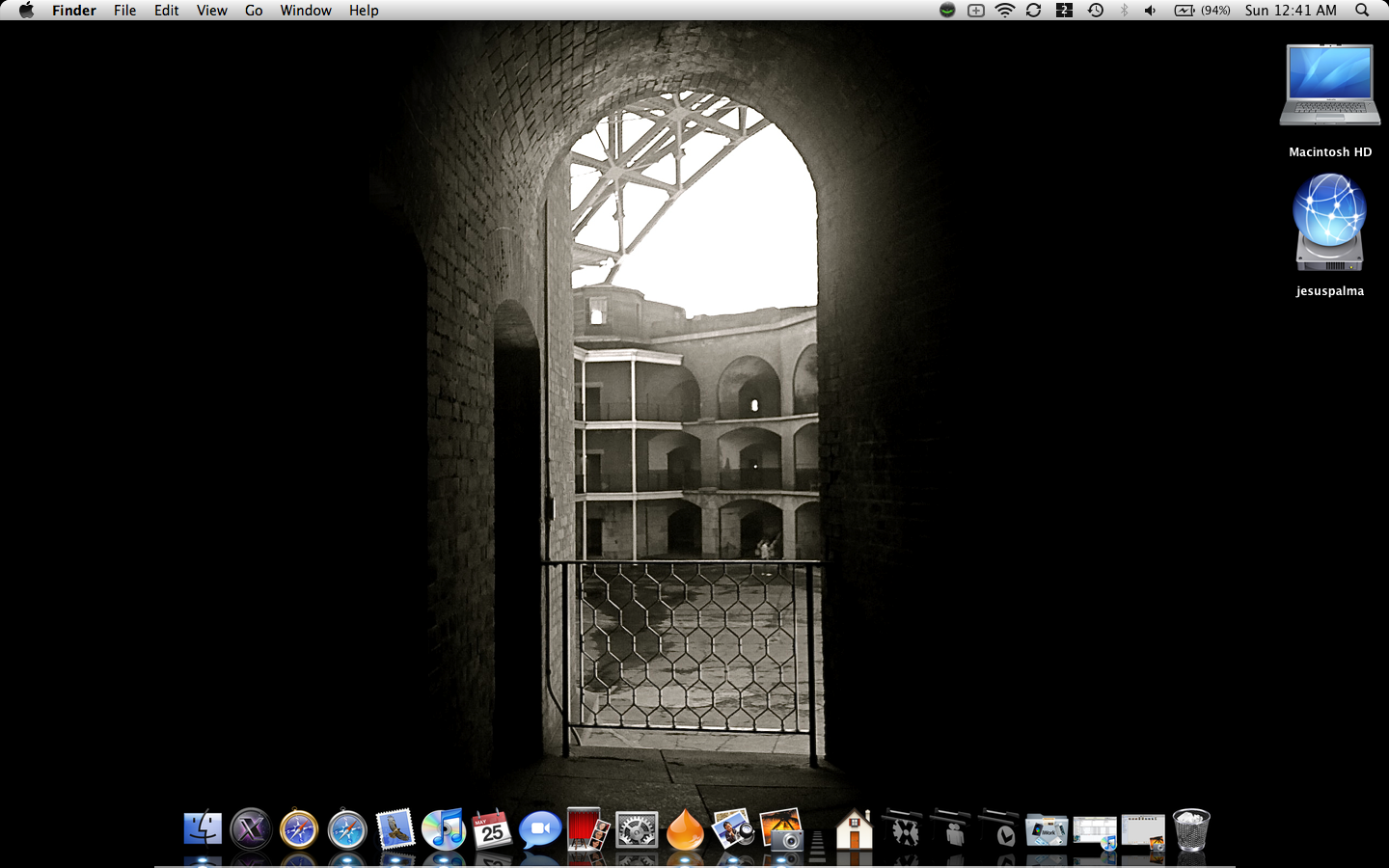1389x868 pixels.
Task: Open the iWork folder in the Dock
Action: 1047,830
